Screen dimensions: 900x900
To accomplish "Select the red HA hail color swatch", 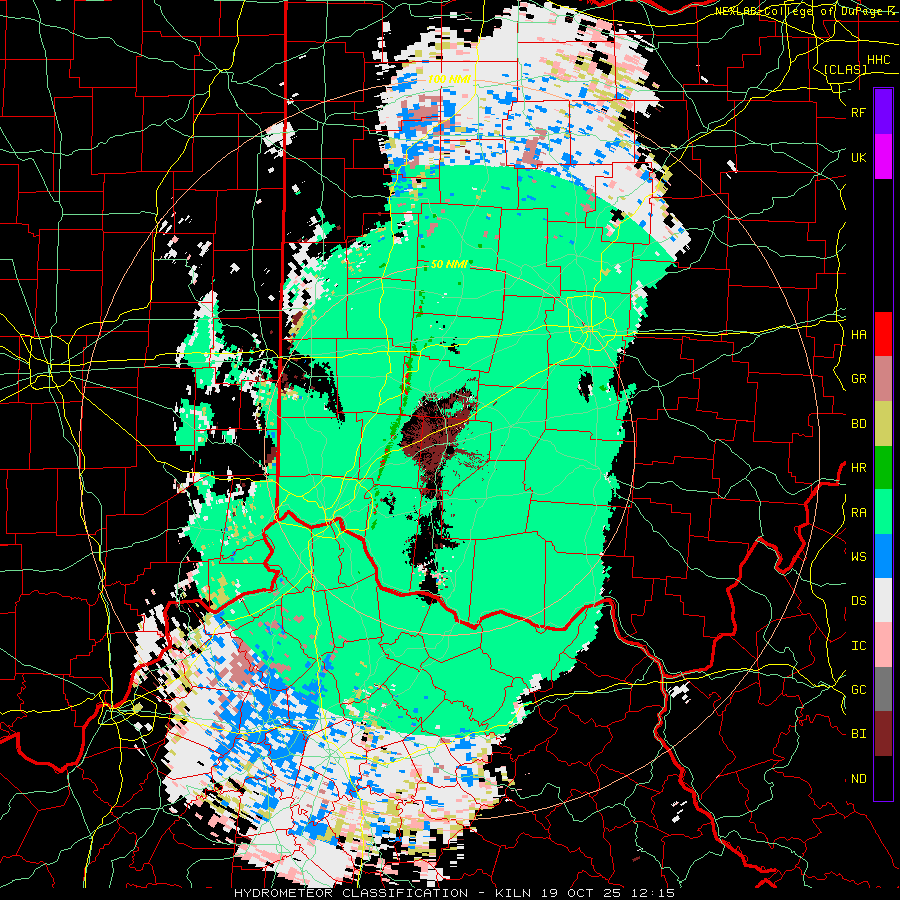I will click(x=883, y=334).
